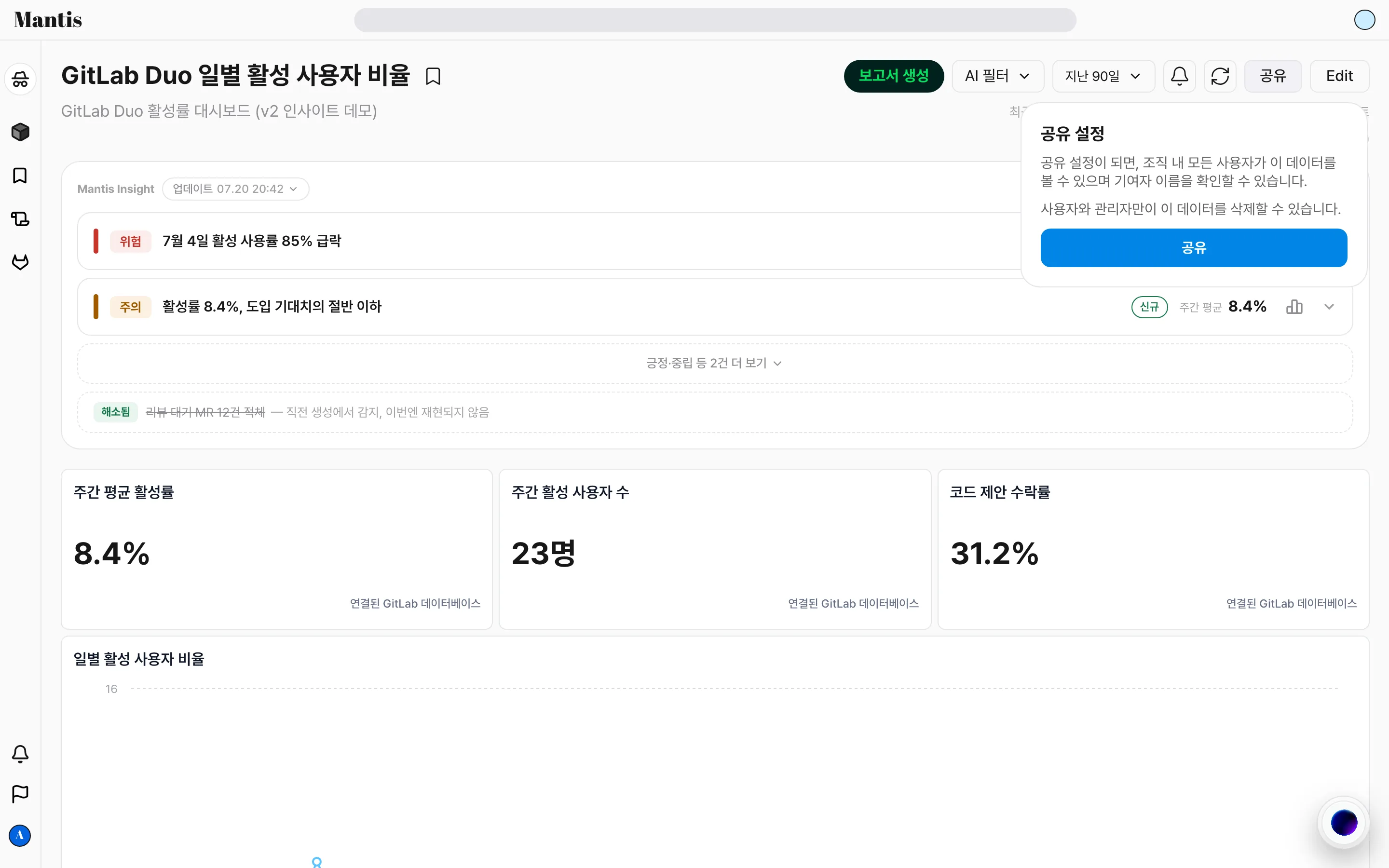Click the Mantis Insight label
The width and height of the screenshot is (1389, 868).
click(116, 189)
